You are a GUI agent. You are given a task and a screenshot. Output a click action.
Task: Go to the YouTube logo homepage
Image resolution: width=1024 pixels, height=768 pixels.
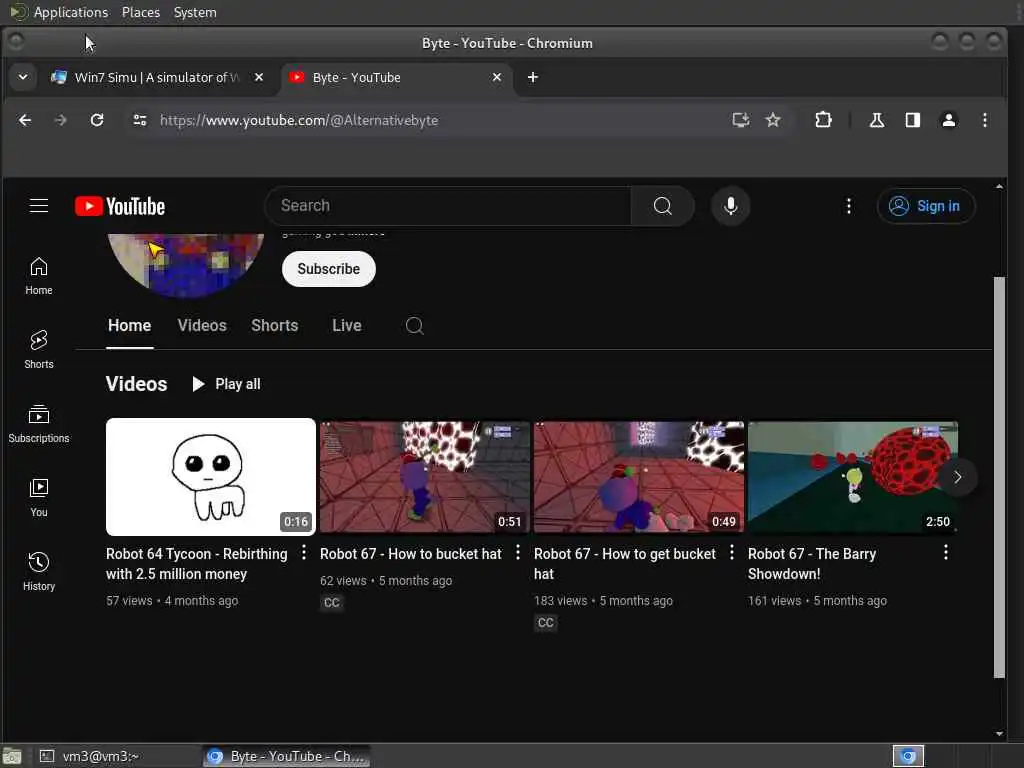point(120,206)
